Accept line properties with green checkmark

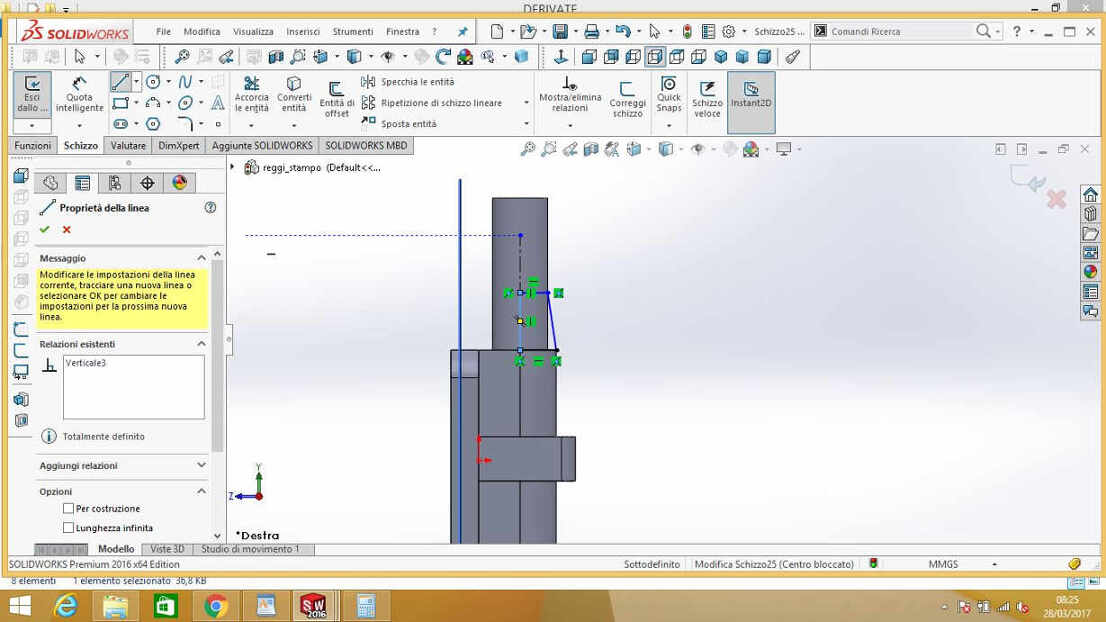(x=45, y=229)
